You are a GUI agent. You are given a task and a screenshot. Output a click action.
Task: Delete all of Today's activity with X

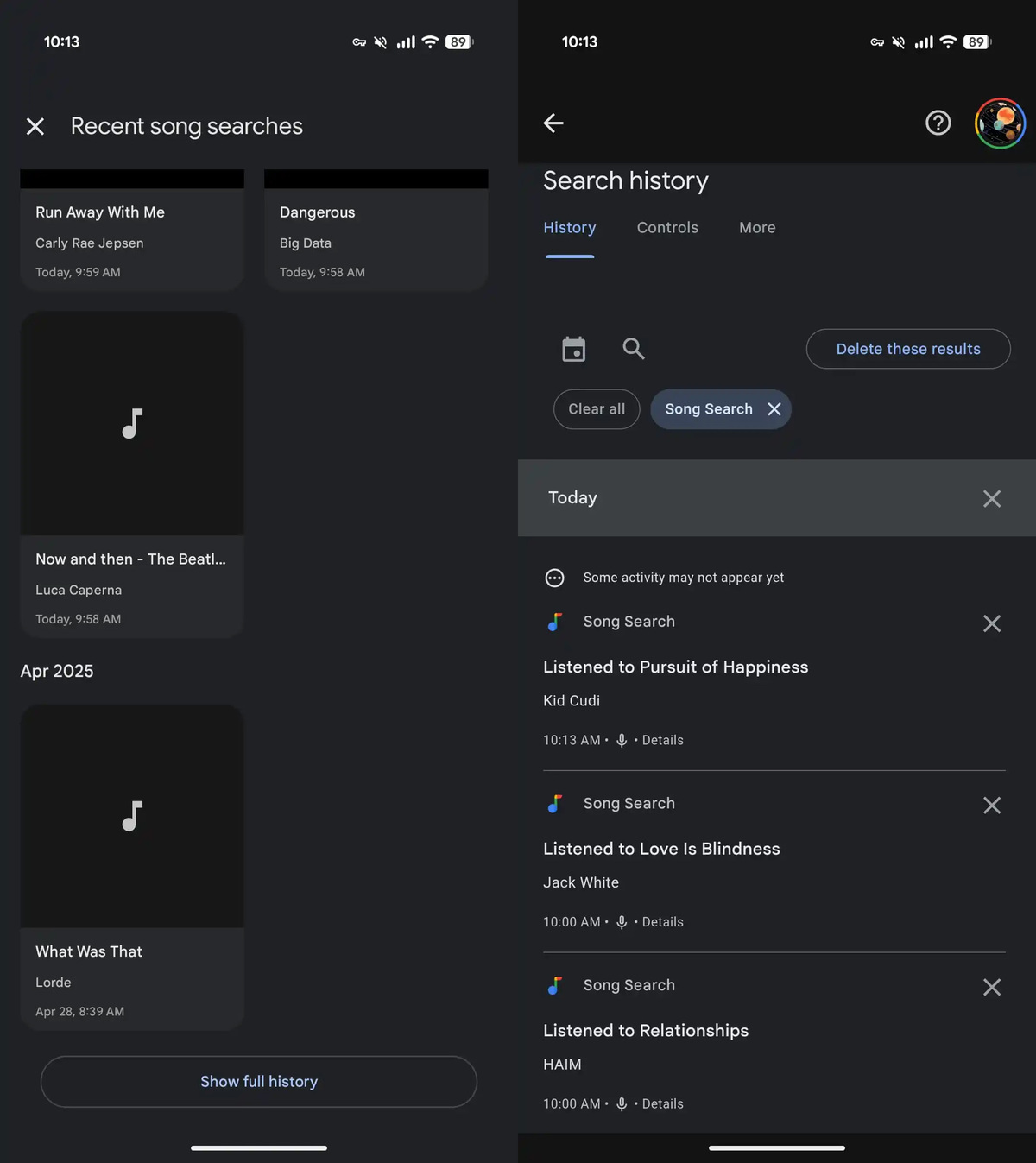tap(992, 498)
